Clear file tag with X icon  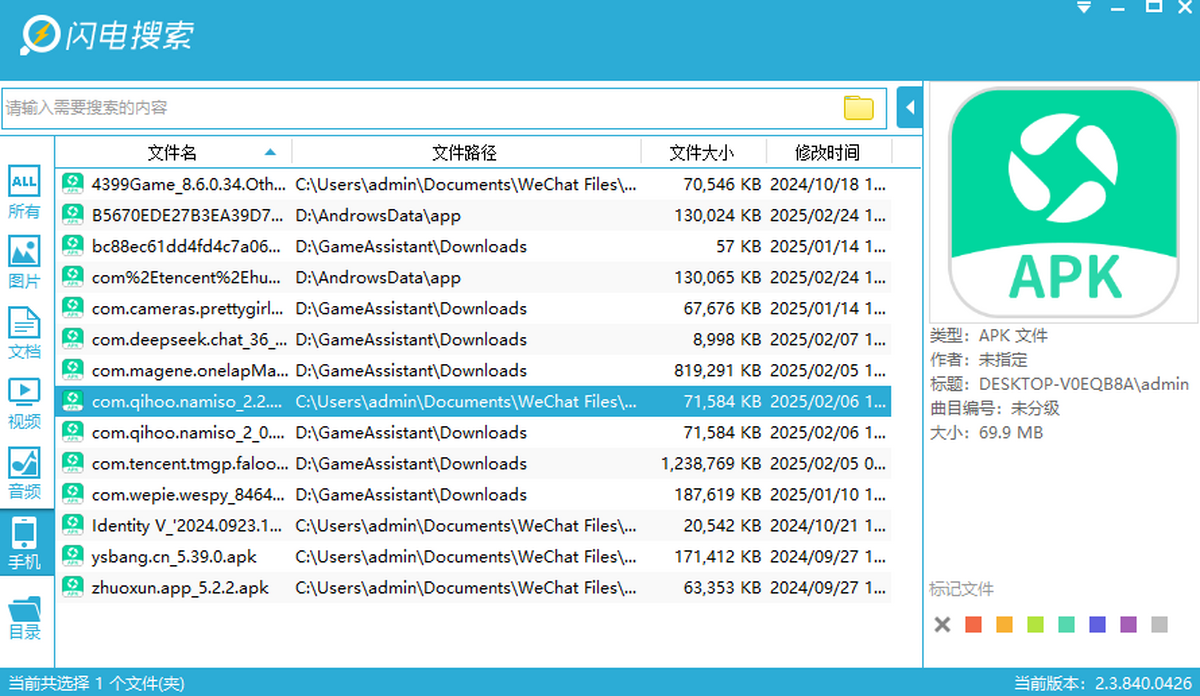[x=942, y=625]
